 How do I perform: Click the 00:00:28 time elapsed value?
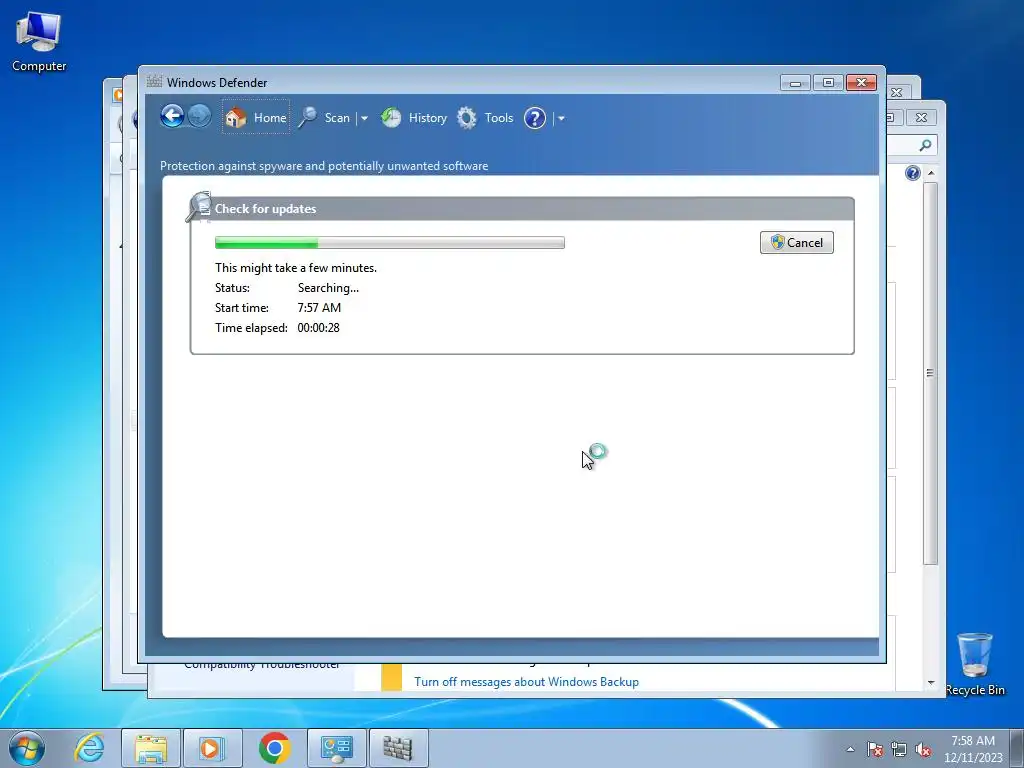coord(318,328)
